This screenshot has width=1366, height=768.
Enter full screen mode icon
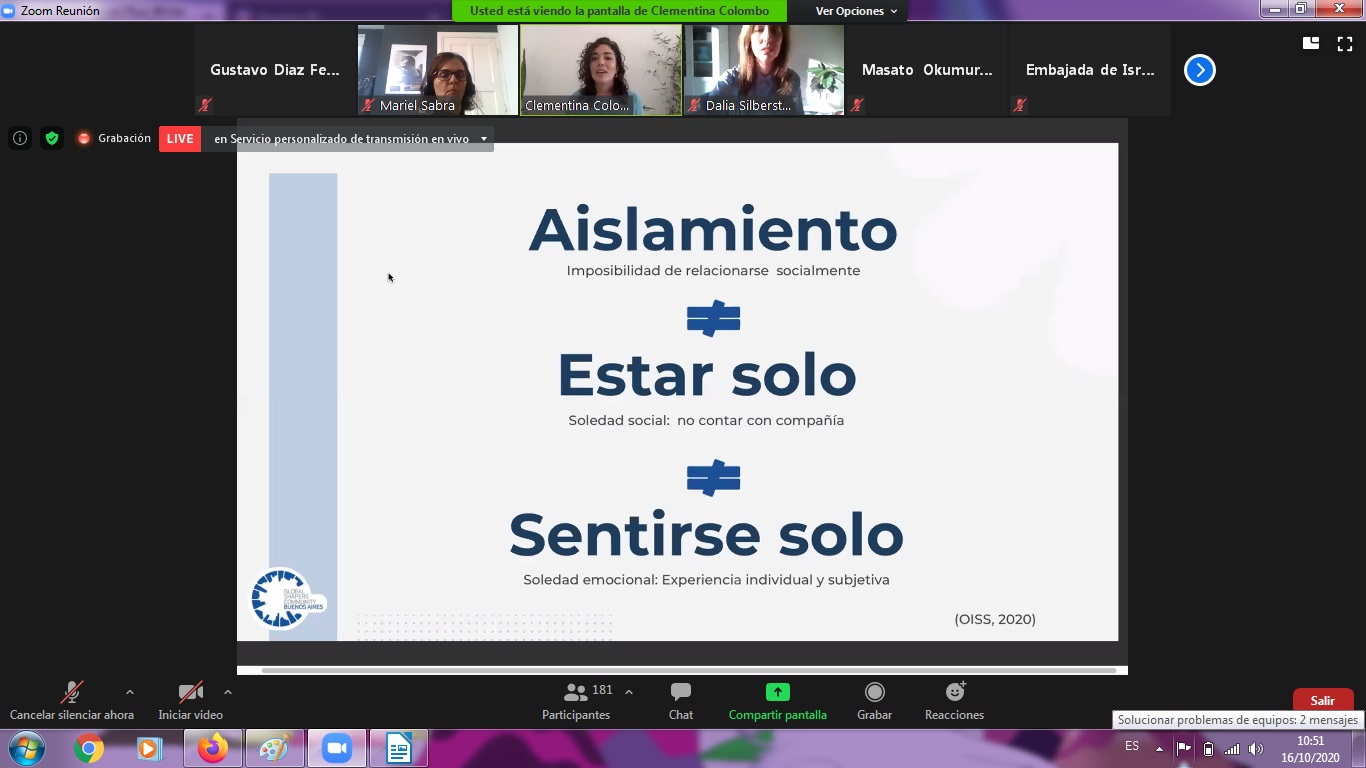tap(1345, 43)
